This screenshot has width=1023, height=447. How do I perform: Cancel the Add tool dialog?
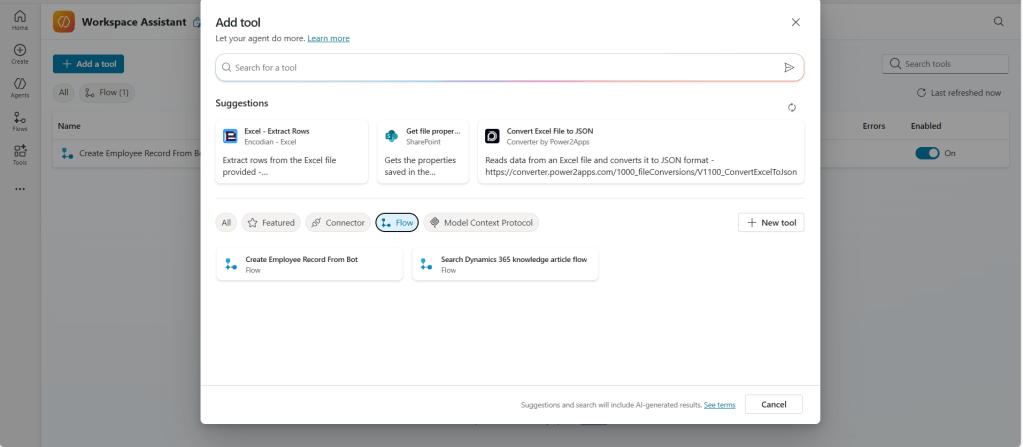click(773, 404)
